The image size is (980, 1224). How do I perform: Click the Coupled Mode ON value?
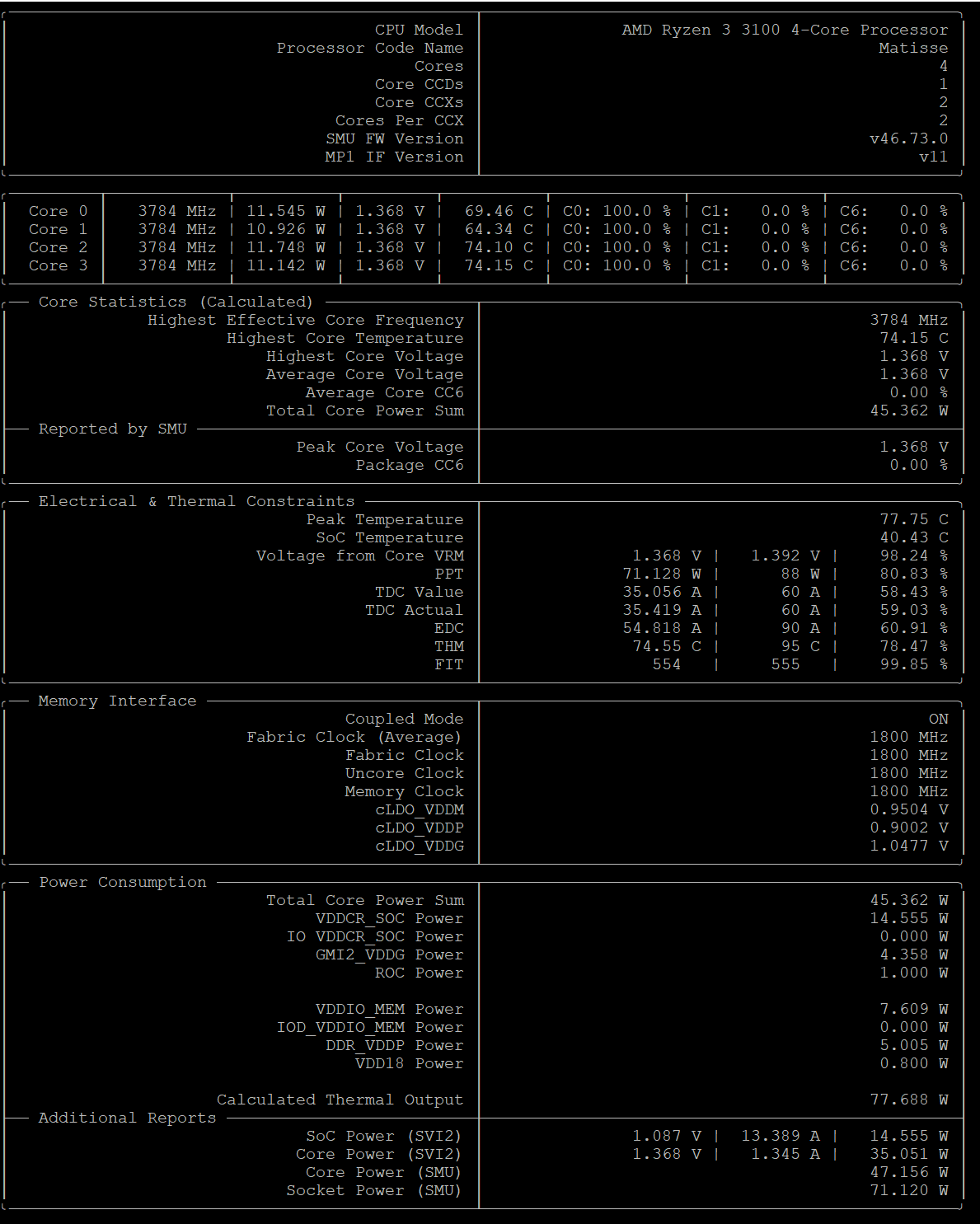coord(938,719)
